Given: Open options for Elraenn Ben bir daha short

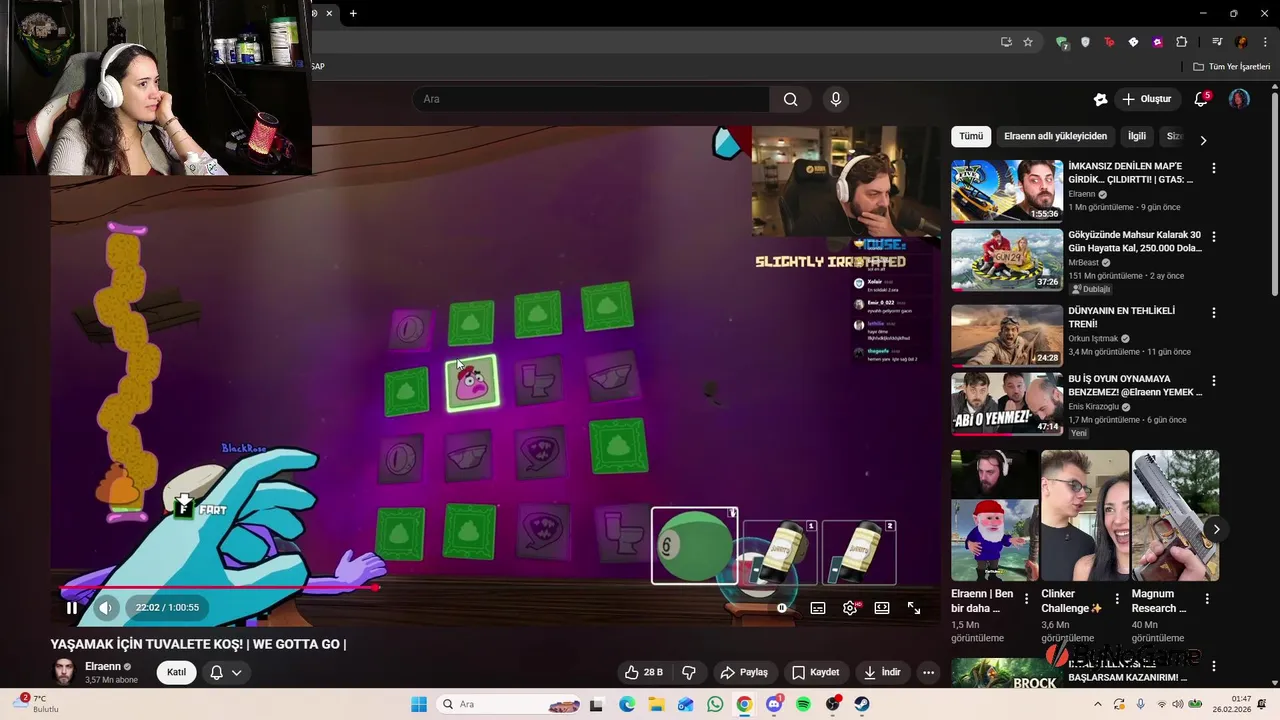Looking at the screenshot, I should point(1026,599).
